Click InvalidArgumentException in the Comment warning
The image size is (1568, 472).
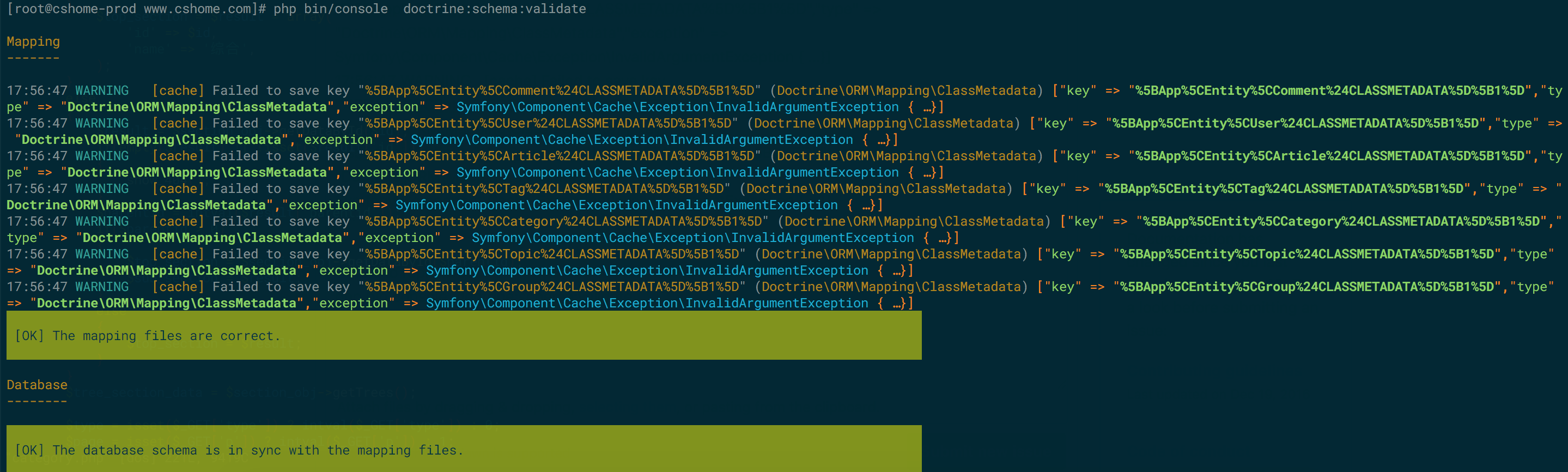click(x=807, y=107)
